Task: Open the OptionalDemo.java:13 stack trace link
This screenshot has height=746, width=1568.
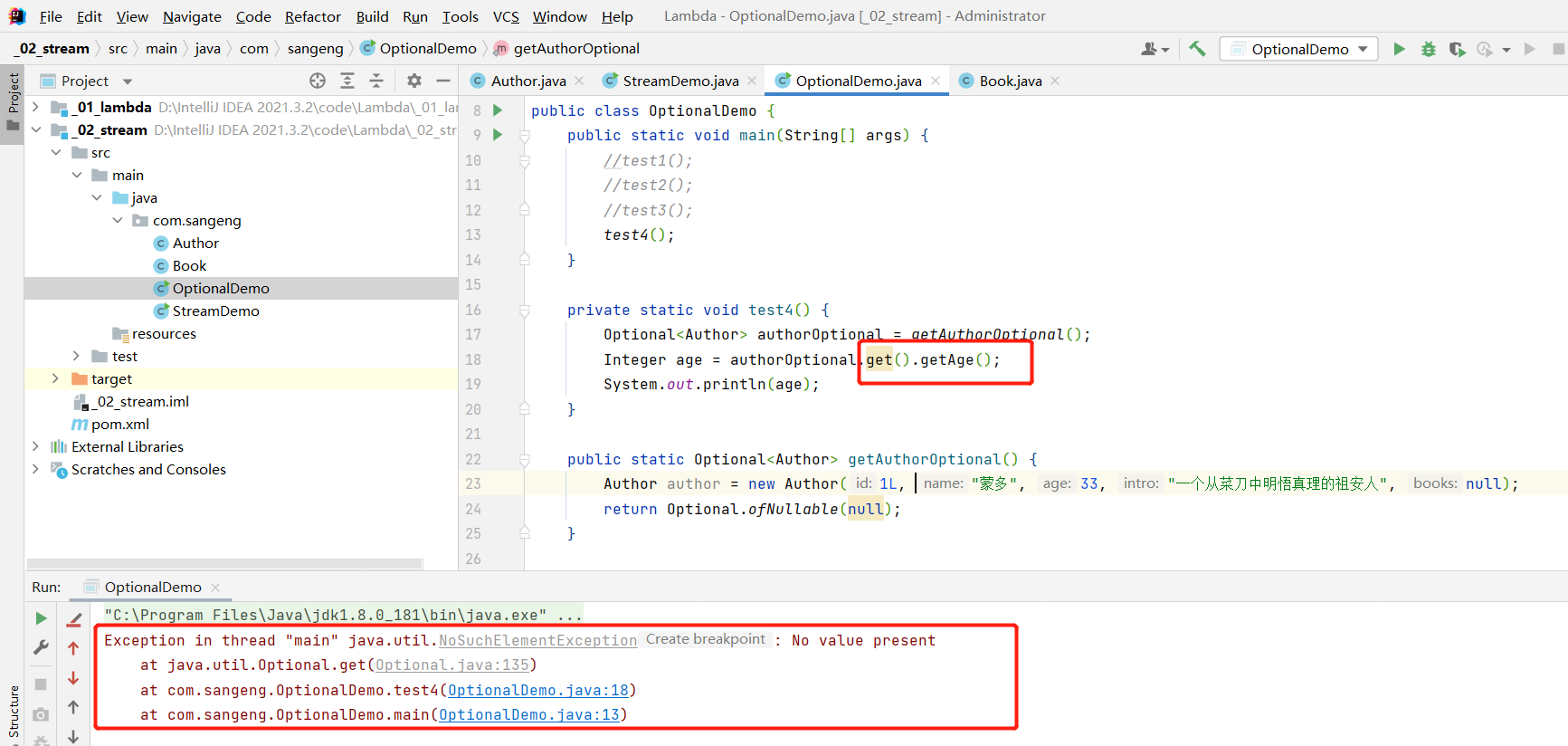Action: point(528,715)
